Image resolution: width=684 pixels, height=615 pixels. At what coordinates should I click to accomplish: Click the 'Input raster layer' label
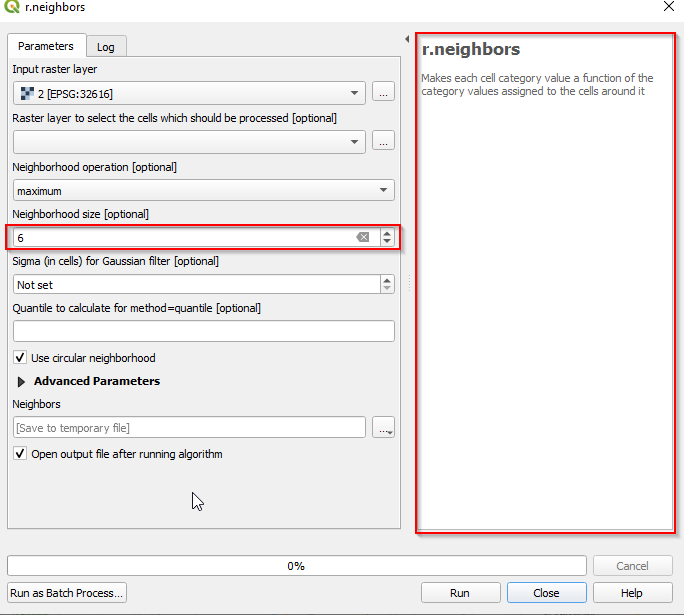[55, 69]
